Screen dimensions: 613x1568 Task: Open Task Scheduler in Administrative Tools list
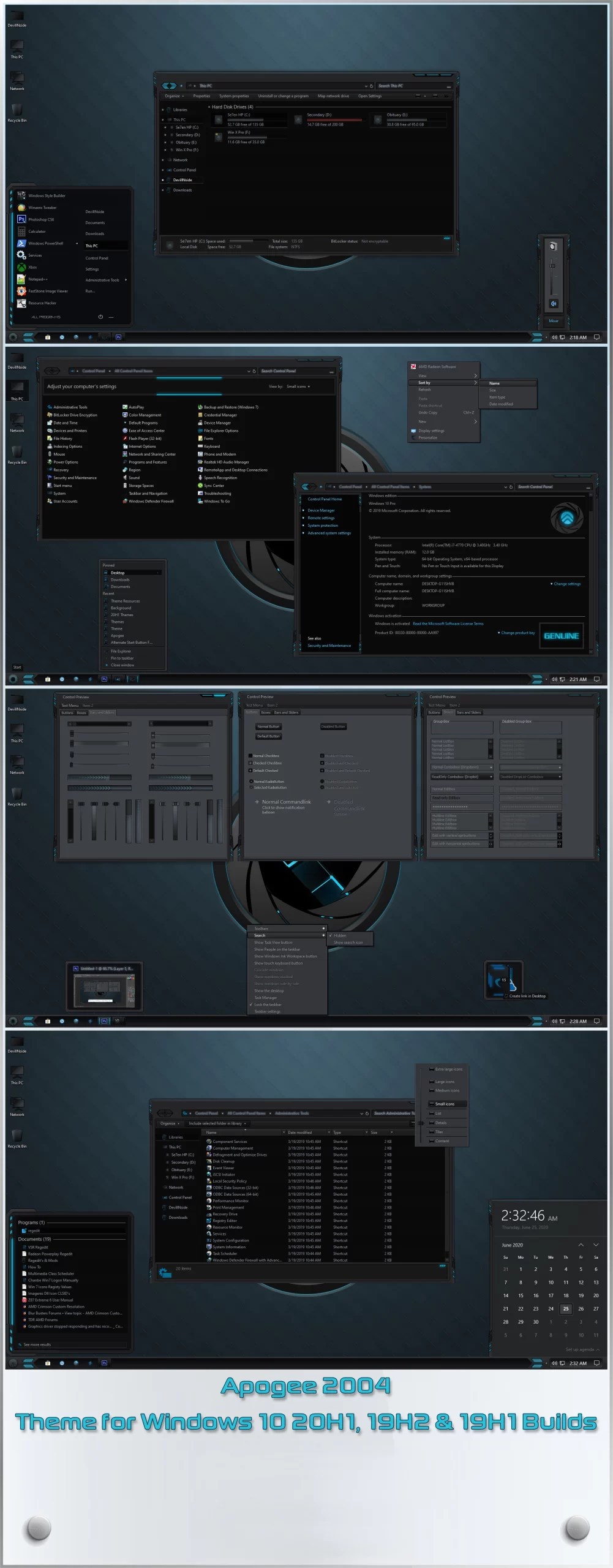point(222,1254)
